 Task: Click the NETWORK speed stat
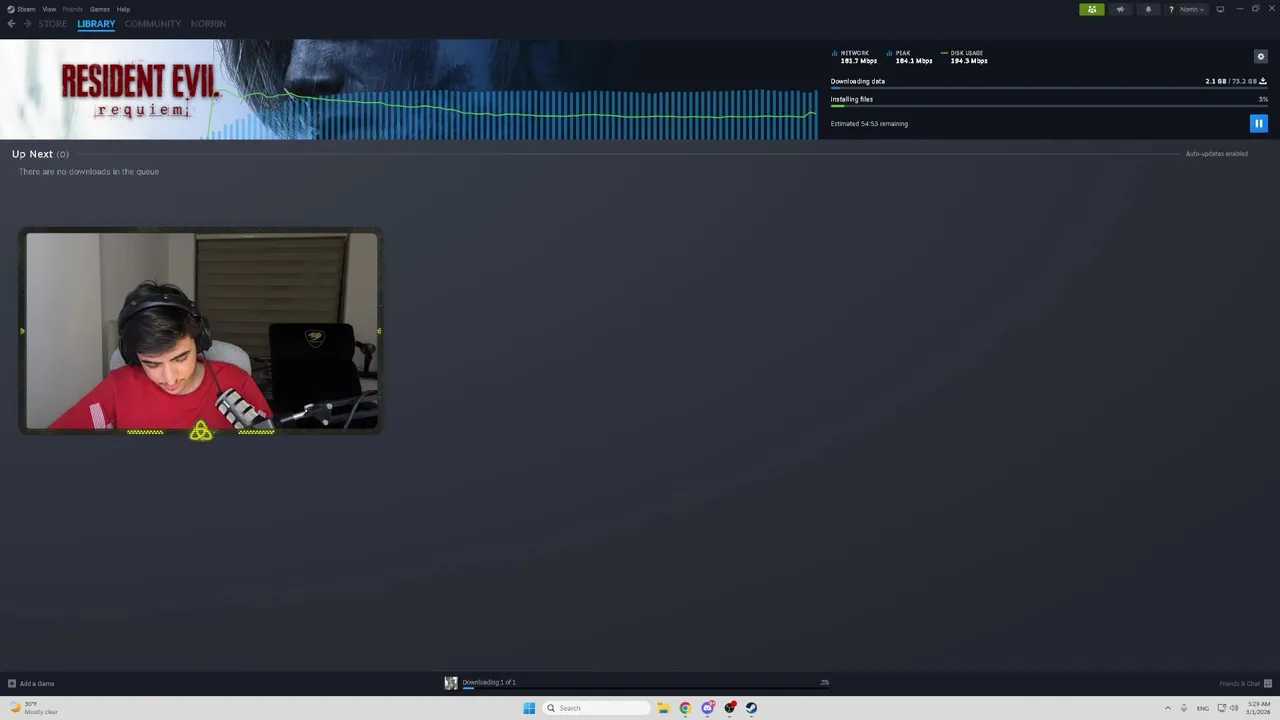tap(855, 57)
